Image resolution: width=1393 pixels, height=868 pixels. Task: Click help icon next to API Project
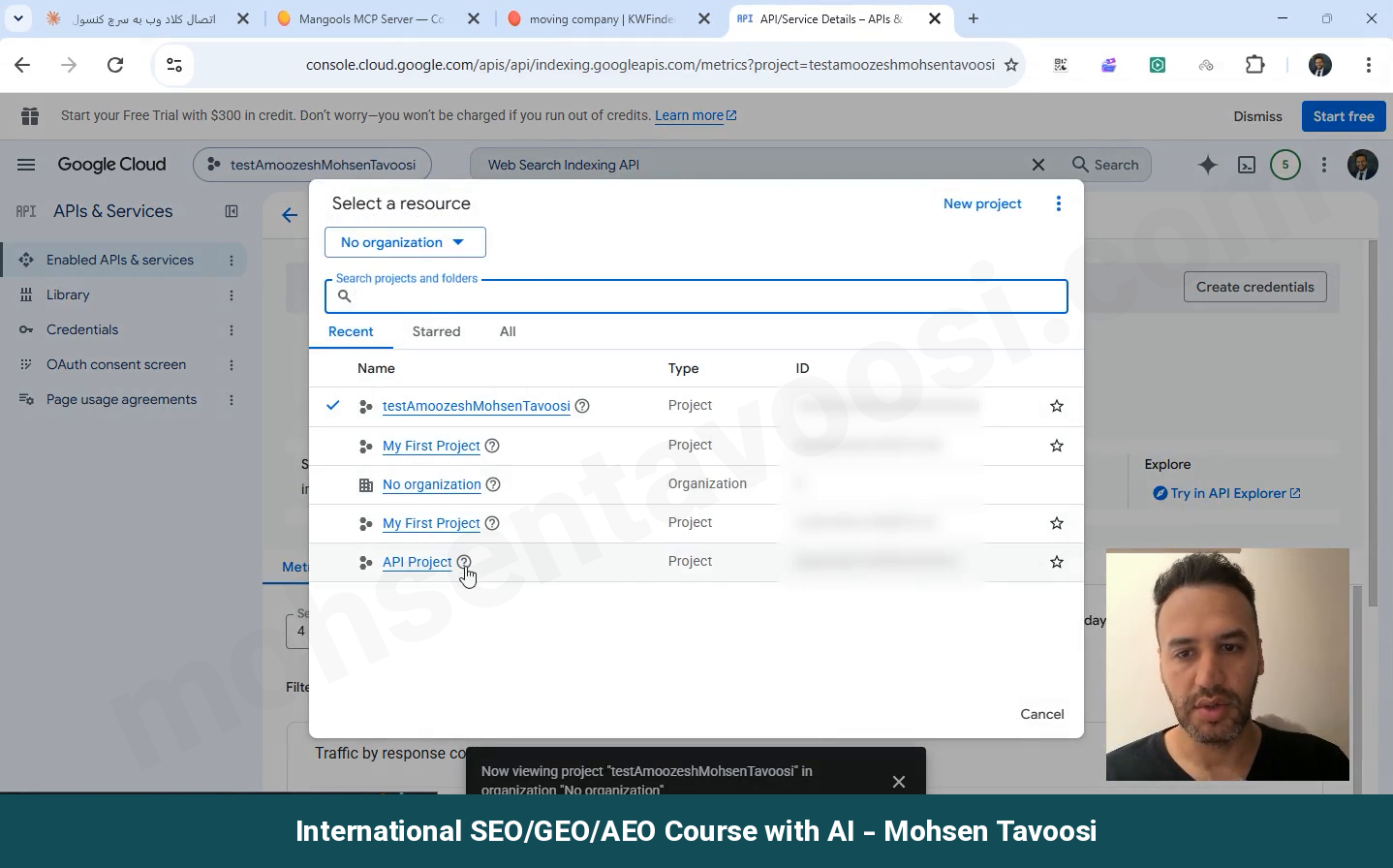464,562
